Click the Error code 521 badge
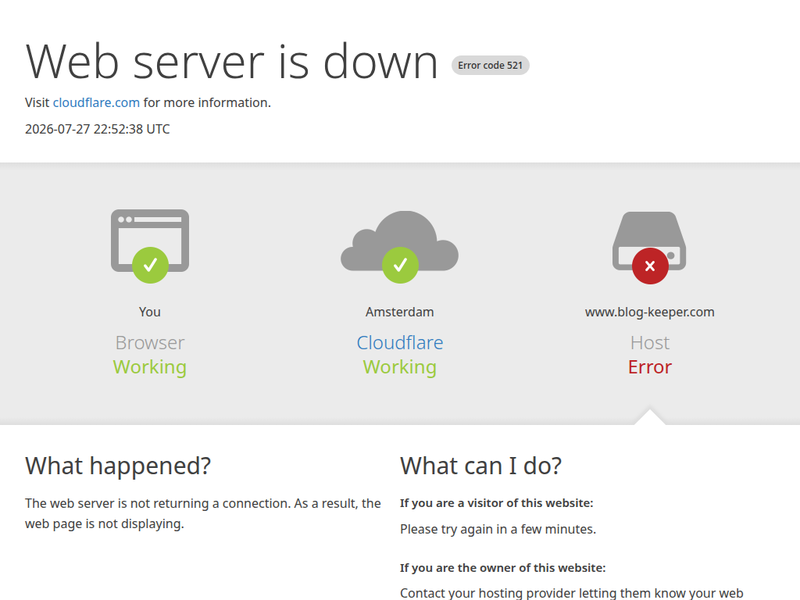The image size is (800, 600). coord(490,65)
